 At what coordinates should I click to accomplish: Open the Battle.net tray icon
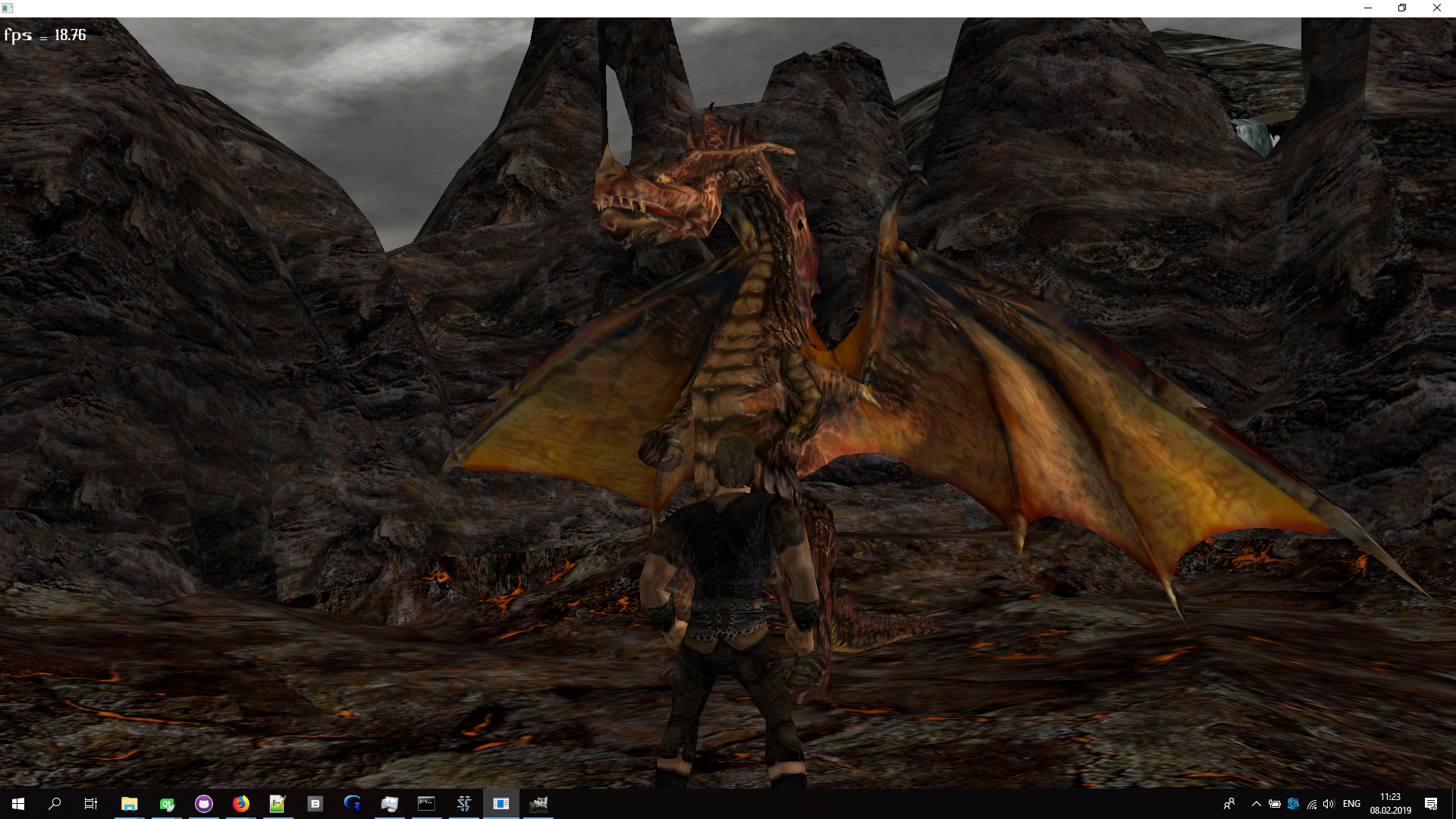pos(1294,804)
